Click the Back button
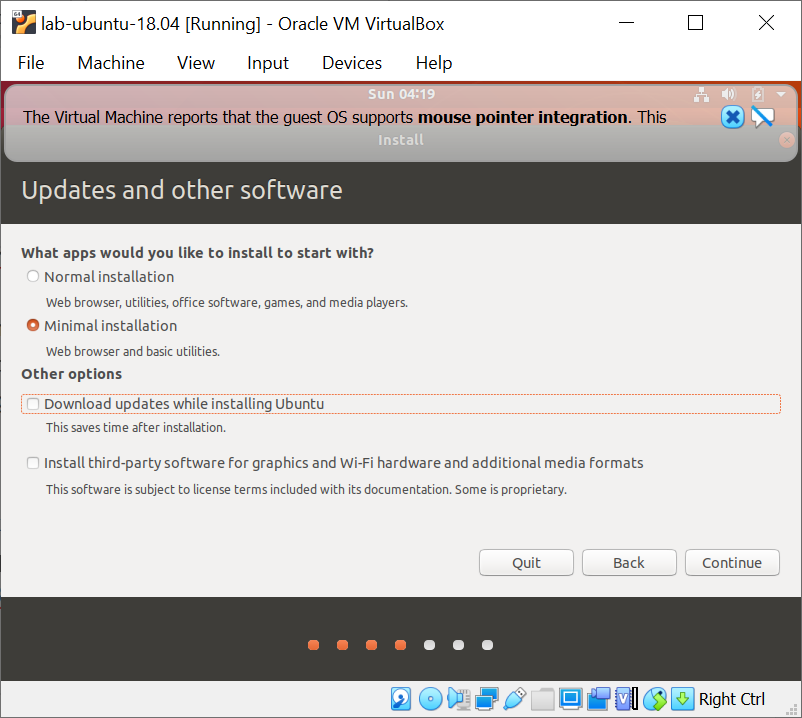Viewport: 802px width, 718px height. (x=629, y=563)
